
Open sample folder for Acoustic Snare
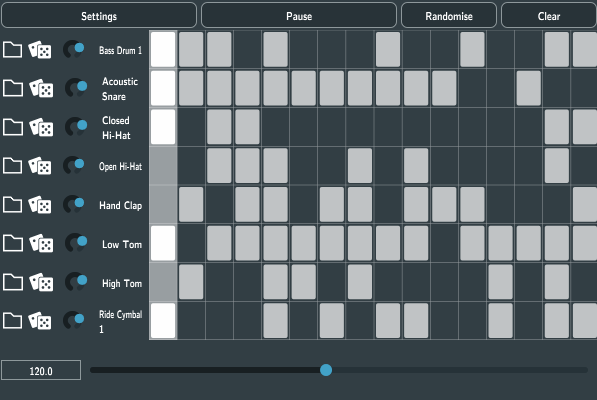point(12,88)
